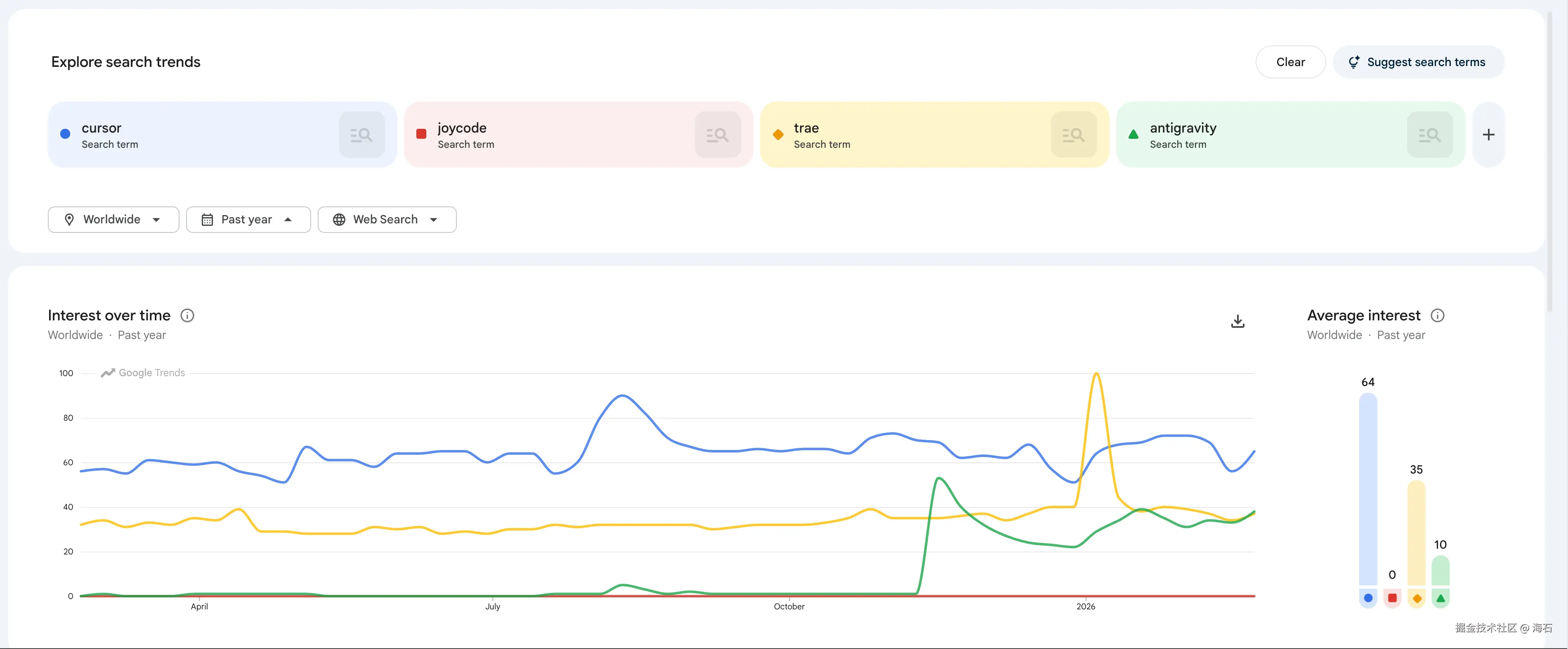Click the Interest over time heading
The height and width of the screenshot is (649, 1568).
[x=110, y=315]
